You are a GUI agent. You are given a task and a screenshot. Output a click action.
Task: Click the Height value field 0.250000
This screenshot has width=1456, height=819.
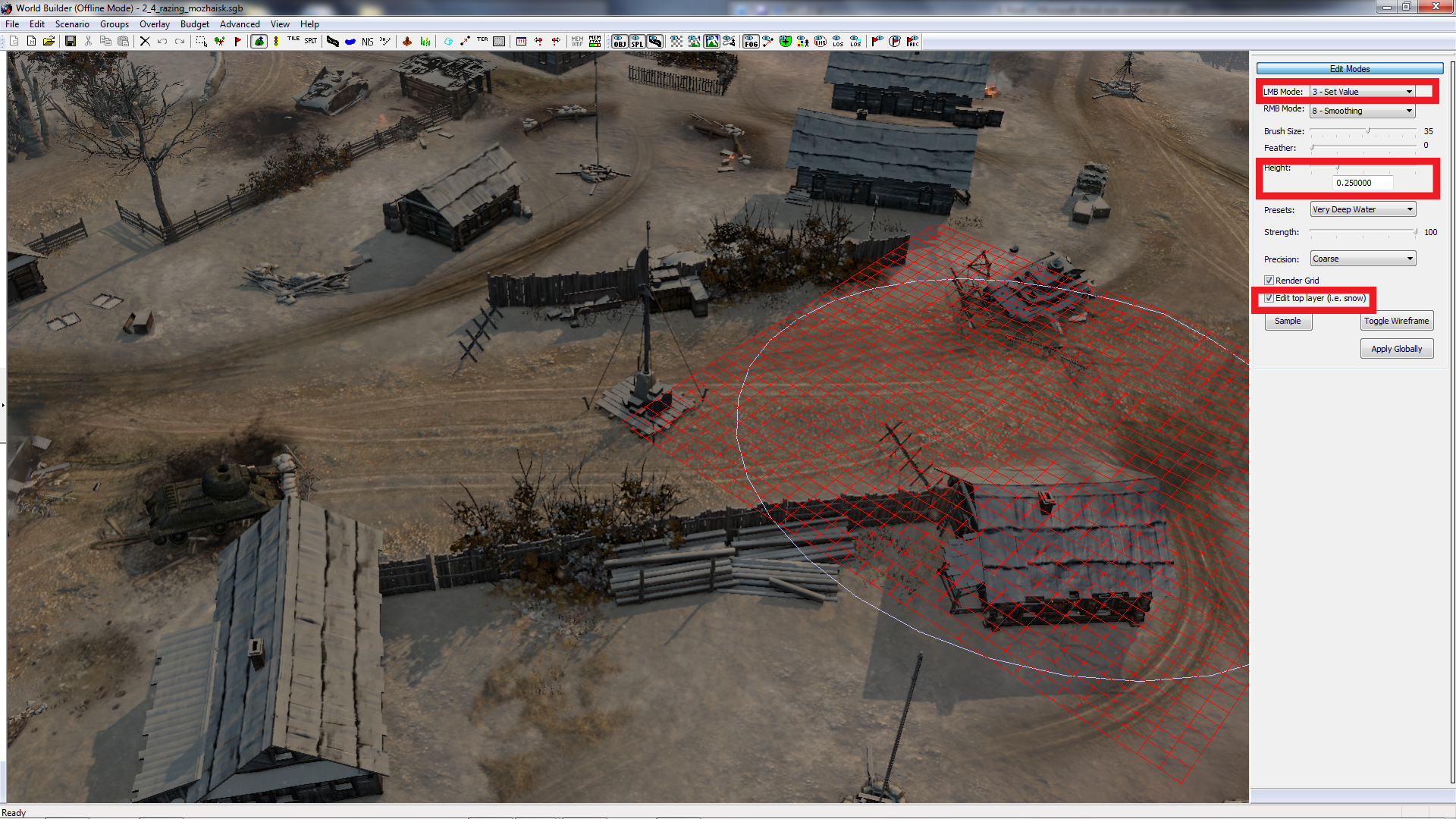point(1363,183)
